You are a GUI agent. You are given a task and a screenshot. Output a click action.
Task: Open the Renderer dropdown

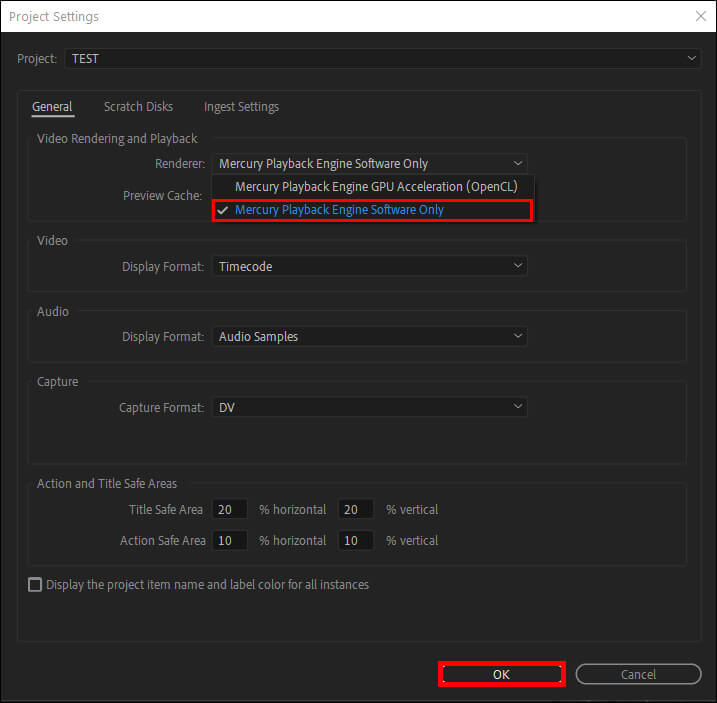tap(370, 163)
